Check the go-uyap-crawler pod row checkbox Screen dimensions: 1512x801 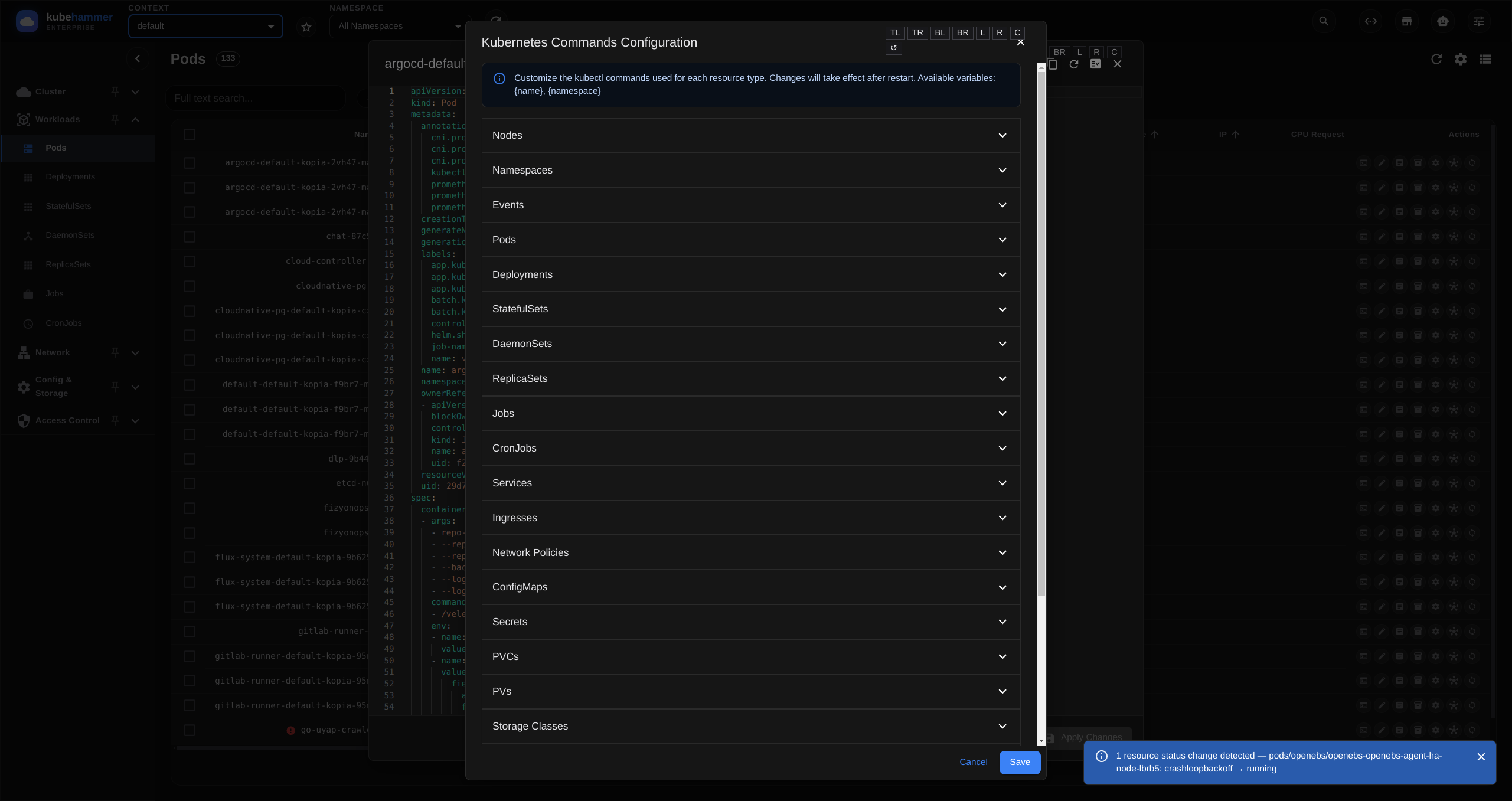tap(190, 730)
